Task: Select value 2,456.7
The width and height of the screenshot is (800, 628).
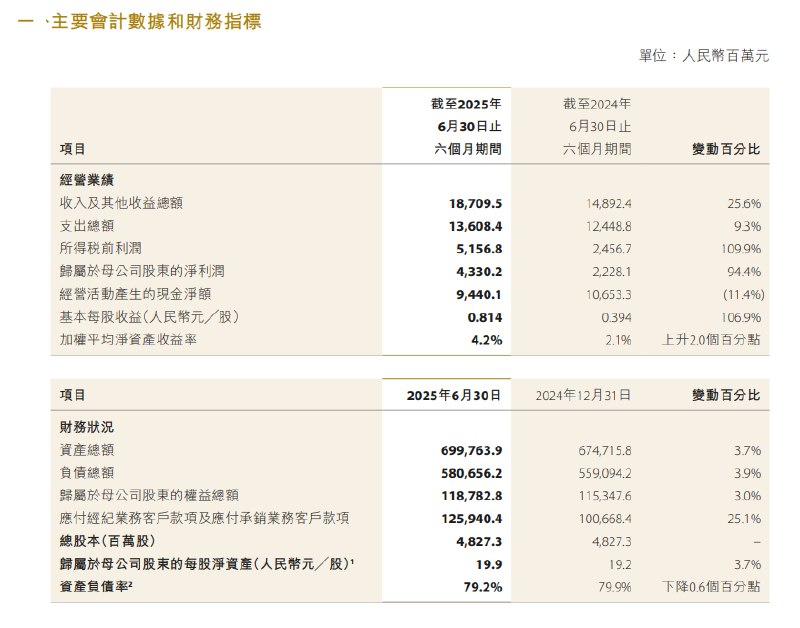Action: tap(612, 249)
